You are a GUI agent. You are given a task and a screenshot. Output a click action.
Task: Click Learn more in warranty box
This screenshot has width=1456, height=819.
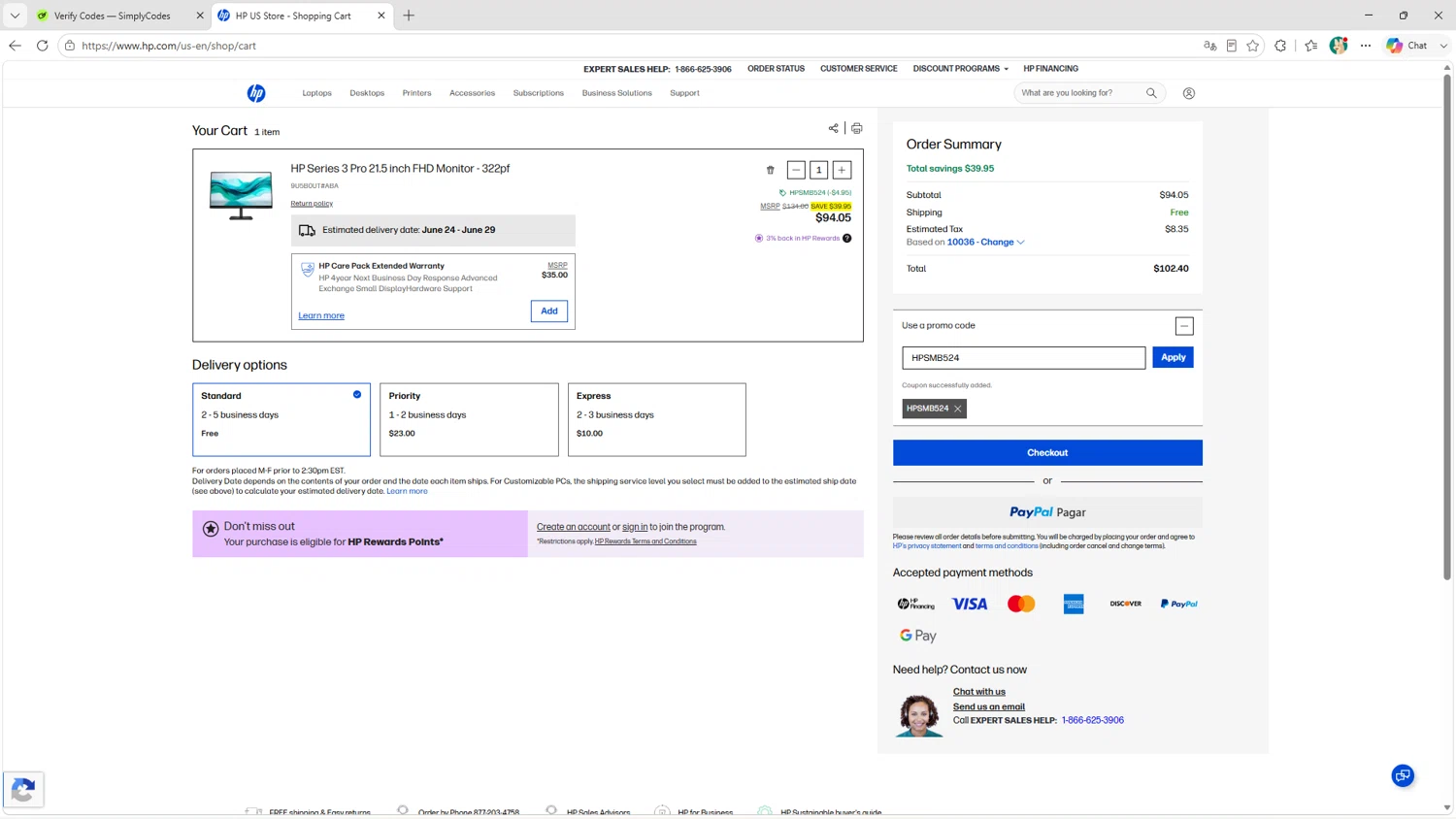click(321, 315)
